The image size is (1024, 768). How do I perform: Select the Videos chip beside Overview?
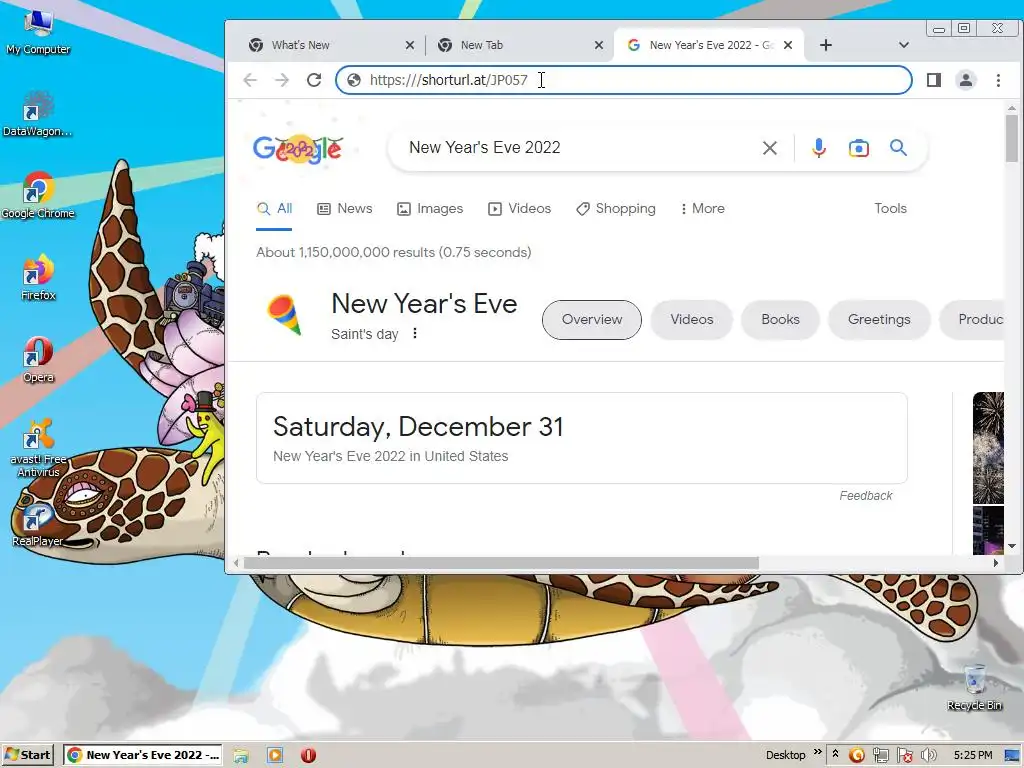[x=692, y=319]
